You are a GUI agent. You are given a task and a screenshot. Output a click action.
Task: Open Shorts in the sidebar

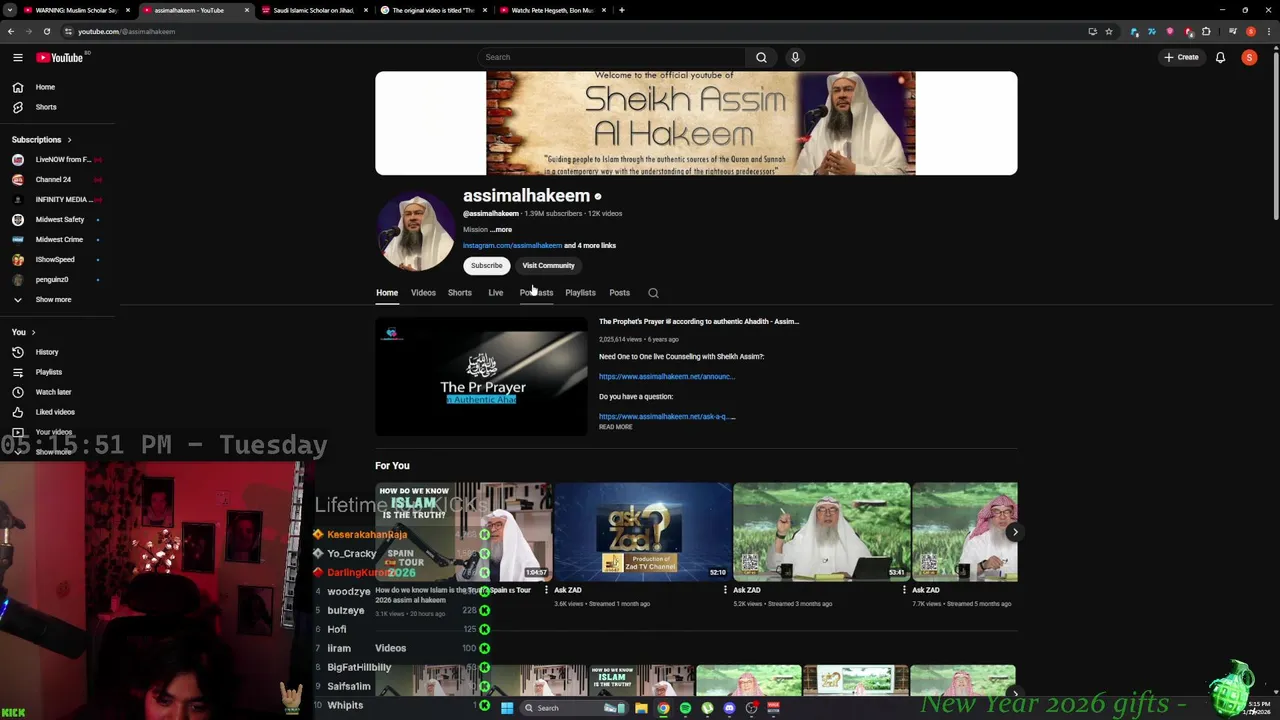pyautogui.click(x=57, y=107)
